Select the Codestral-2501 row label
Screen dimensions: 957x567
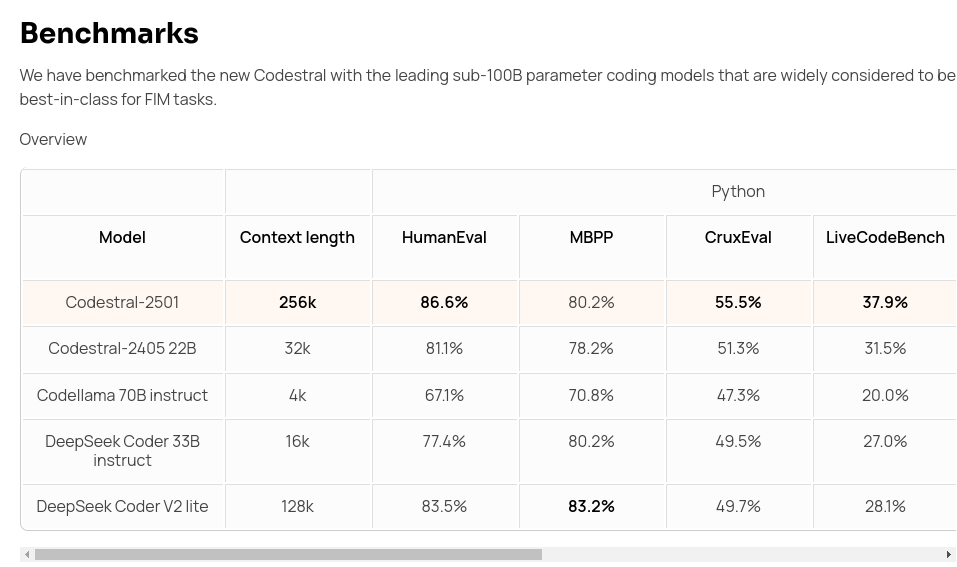click(x=122, y=302)
